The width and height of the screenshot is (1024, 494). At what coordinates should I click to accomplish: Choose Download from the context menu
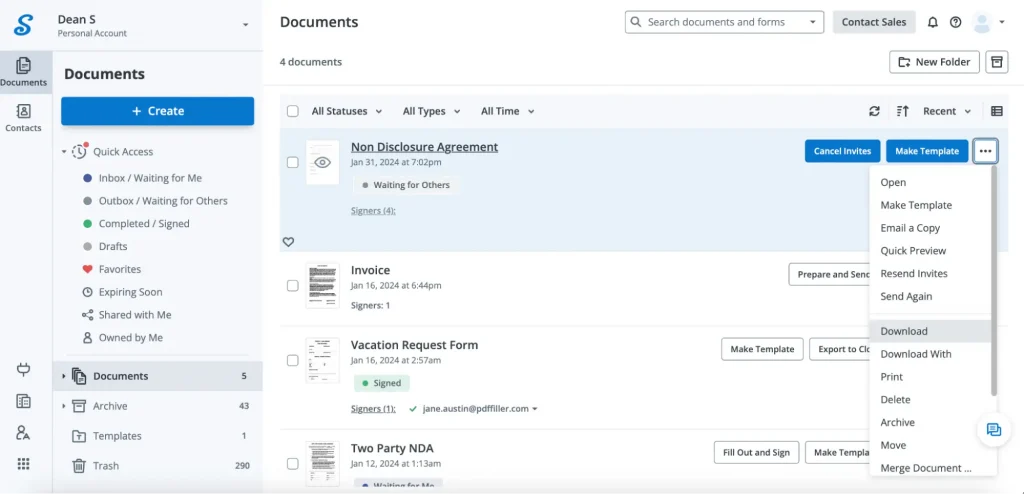coord(904,331)
